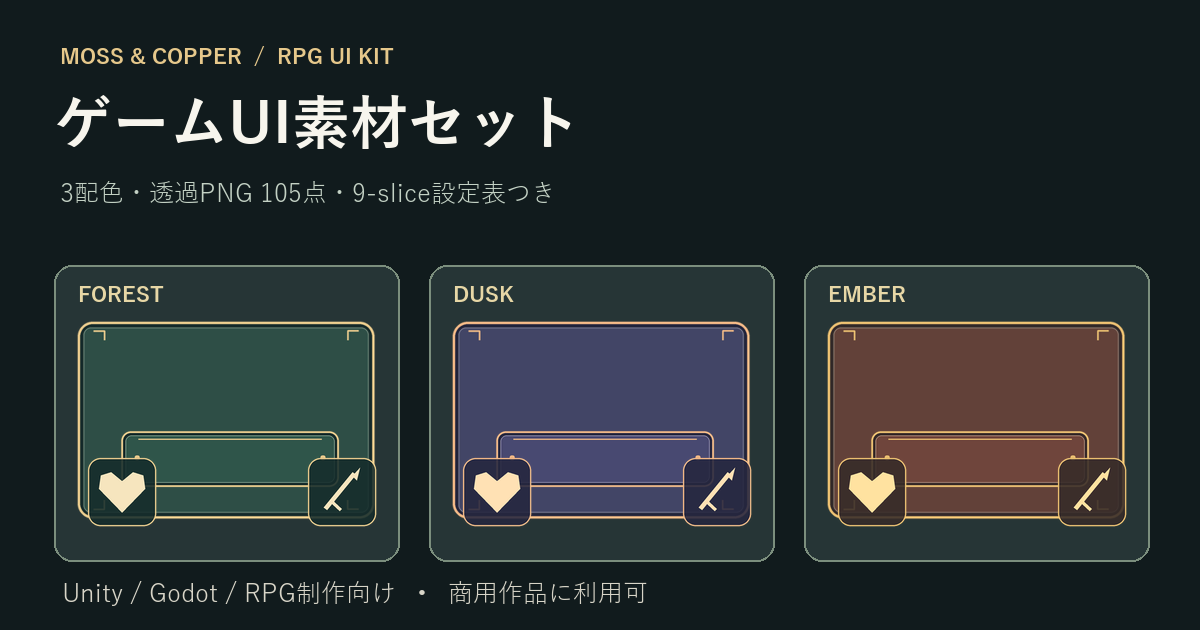The image size is (1200, 630).
Task: Click the small dialog box in FOREST panel
Action: (230, 460)
